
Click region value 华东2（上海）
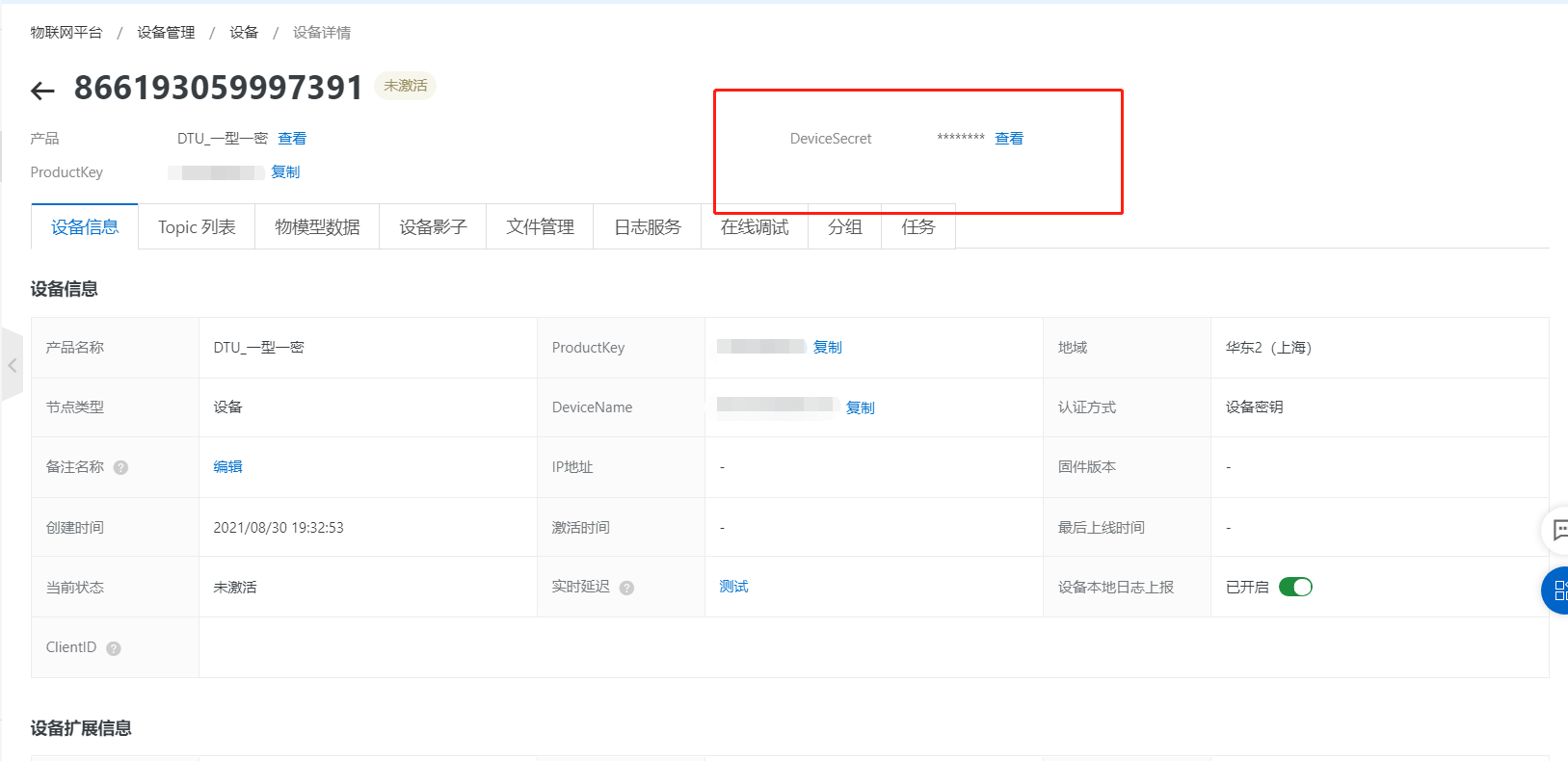pyautogui.click(x=1268, y=348)
